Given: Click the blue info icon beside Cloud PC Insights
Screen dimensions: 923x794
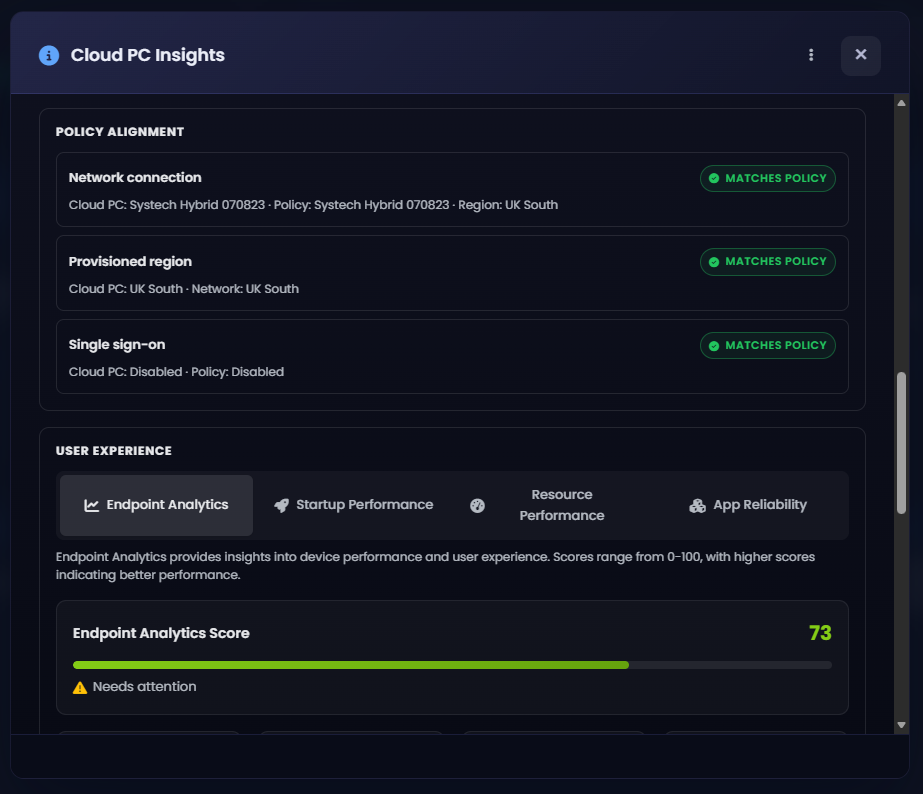Looking at the screenshot, I should (x=49, y=55).
